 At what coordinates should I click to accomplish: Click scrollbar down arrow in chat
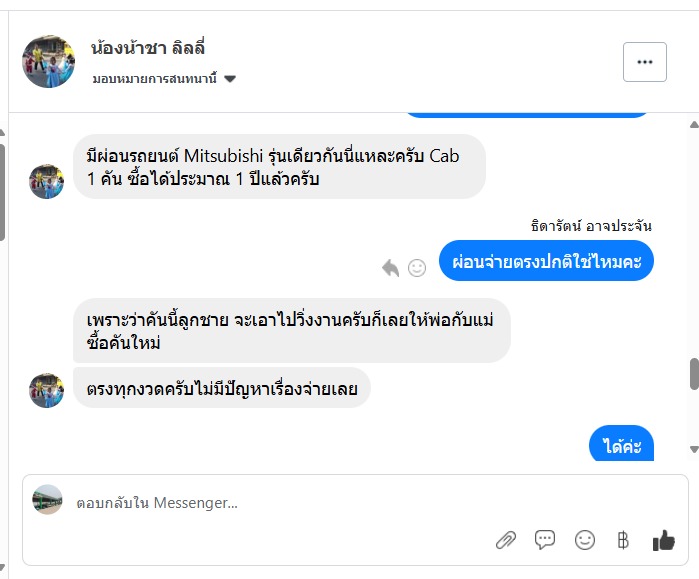click(693, 449)
